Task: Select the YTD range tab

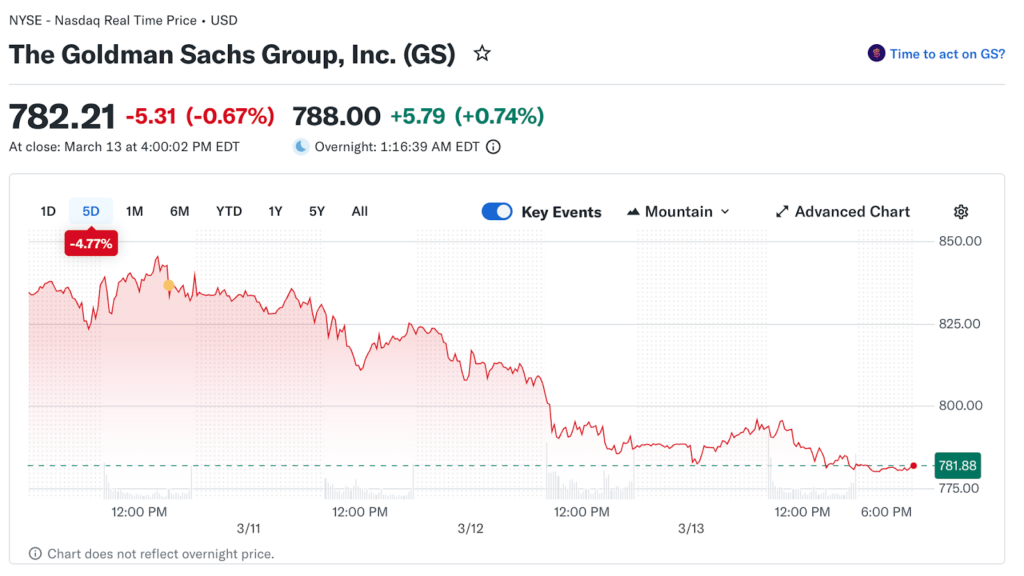Action: pyautogui.click(x=229, y=211)
